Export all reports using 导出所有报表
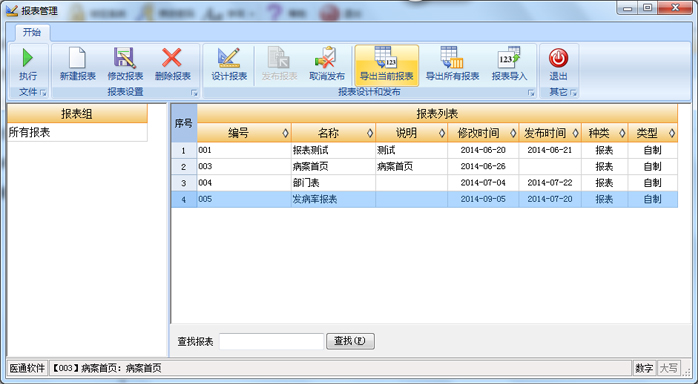This screenshot has height=384, width=700. pyautogui.click(x=452, y=65)
